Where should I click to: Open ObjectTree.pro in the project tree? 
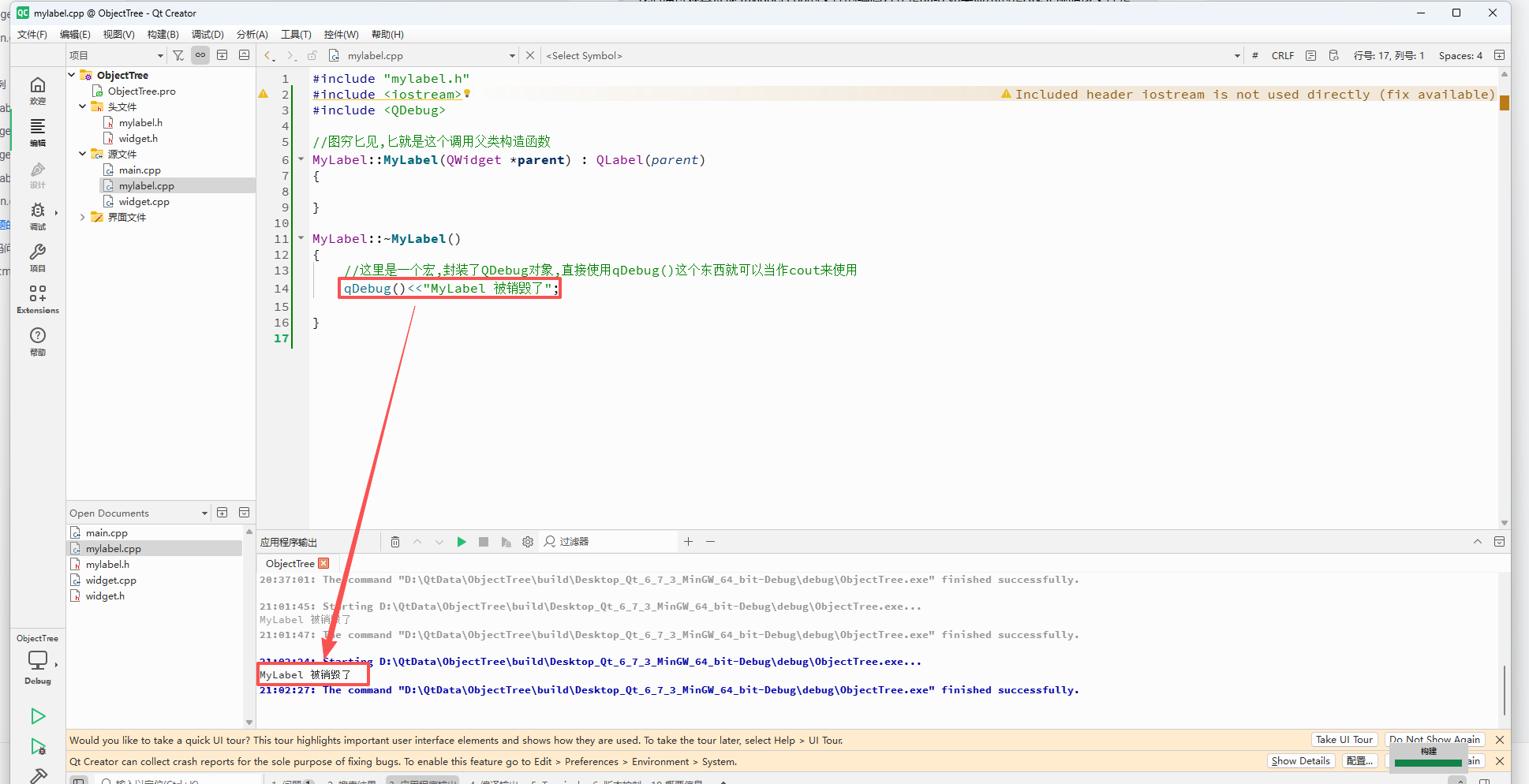click(142, 91)
